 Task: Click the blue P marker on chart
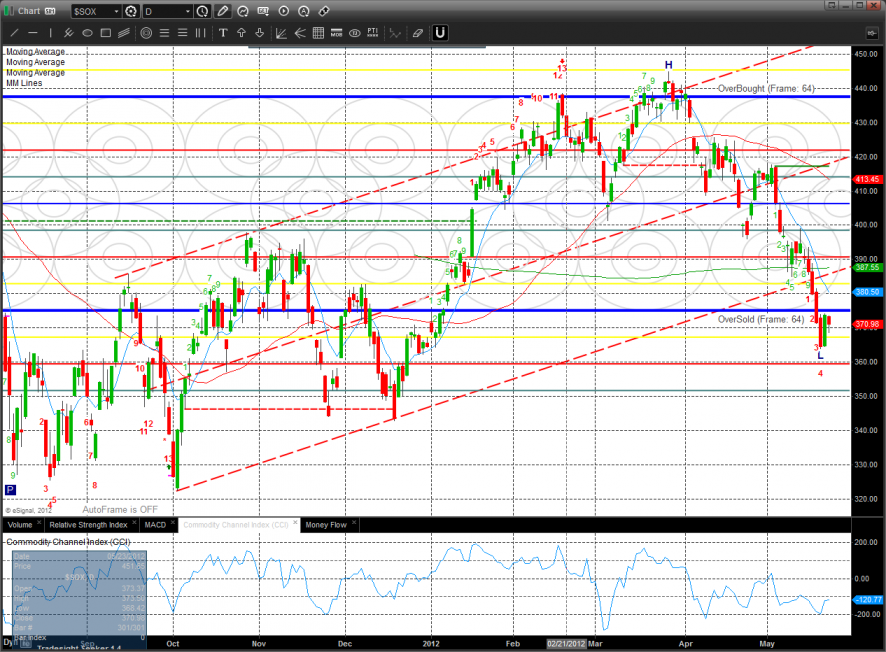10,490
